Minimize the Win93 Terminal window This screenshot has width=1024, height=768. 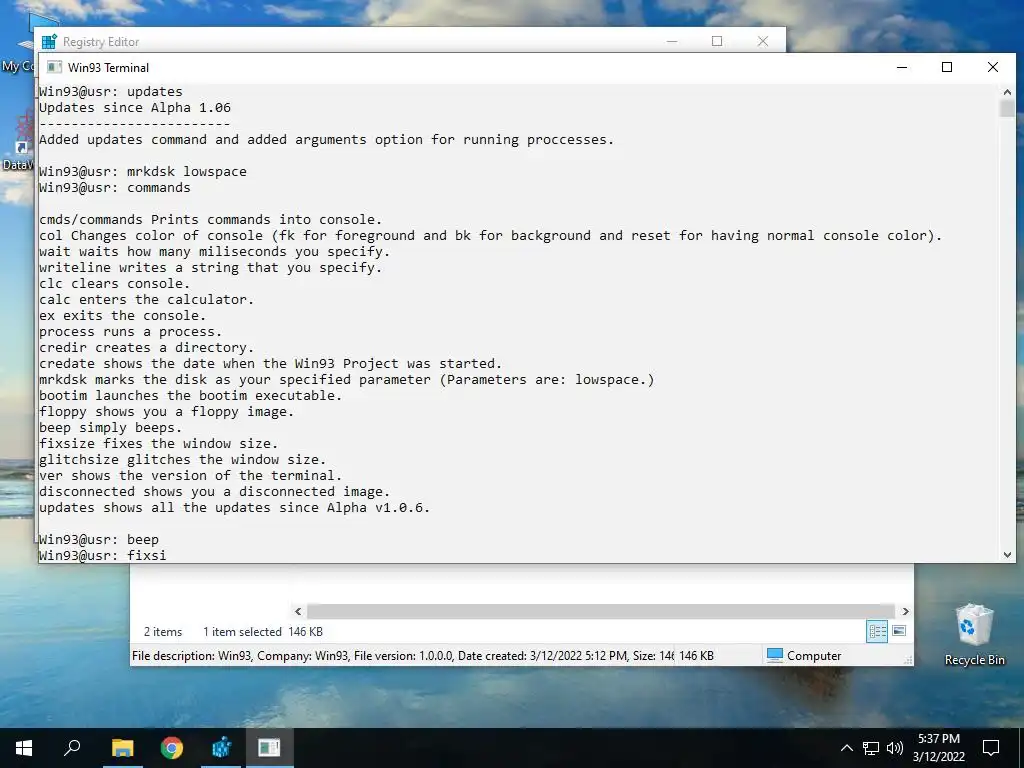(902, 67)
